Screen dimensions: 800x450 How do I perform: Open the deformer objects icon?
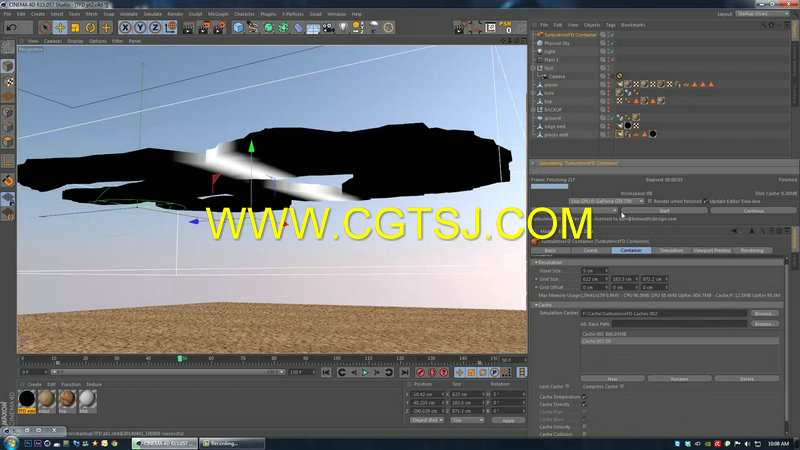(x=298, y=28)
